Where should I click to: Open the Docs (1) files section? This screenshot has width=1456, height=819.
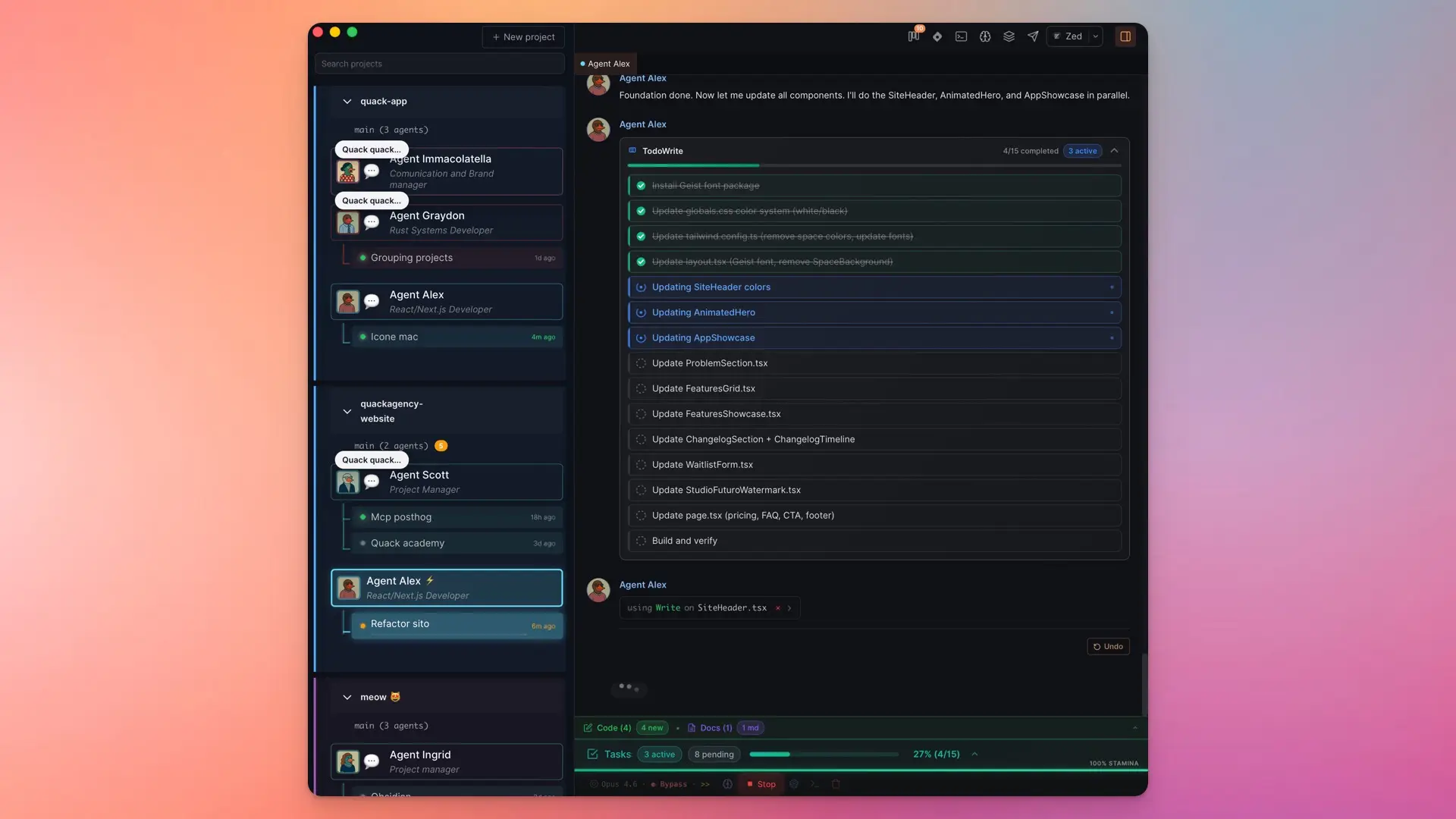tap(710, 728)
